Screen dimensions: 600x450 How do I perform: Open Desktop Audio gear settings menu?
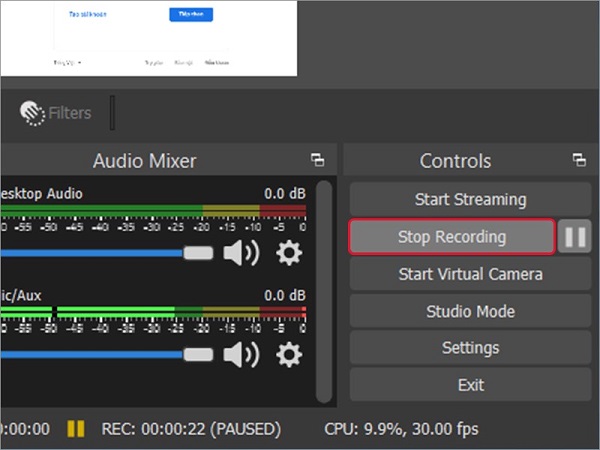(x=289, y=253)
